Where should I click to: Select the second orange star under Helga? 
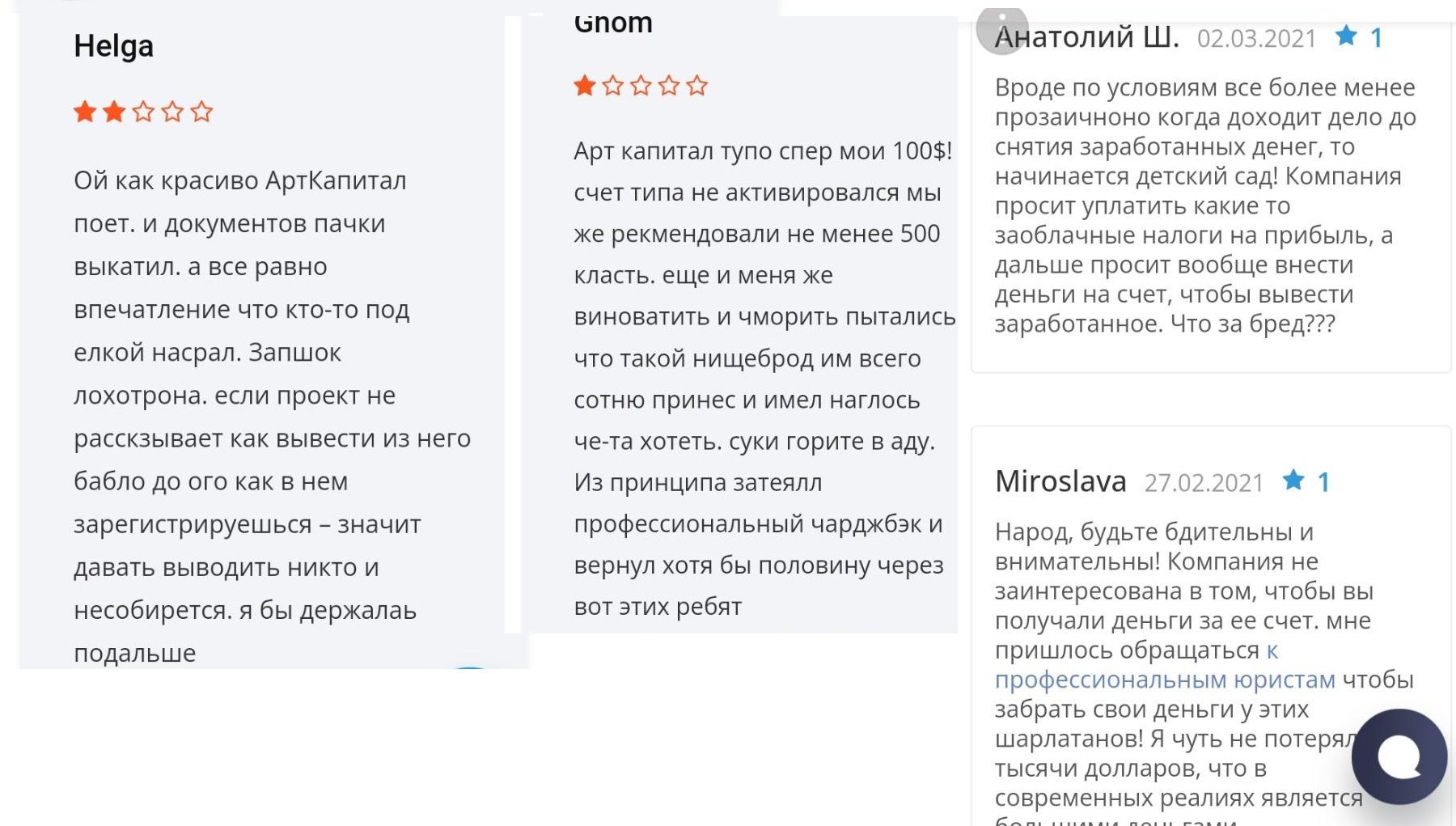click(114, 112)
